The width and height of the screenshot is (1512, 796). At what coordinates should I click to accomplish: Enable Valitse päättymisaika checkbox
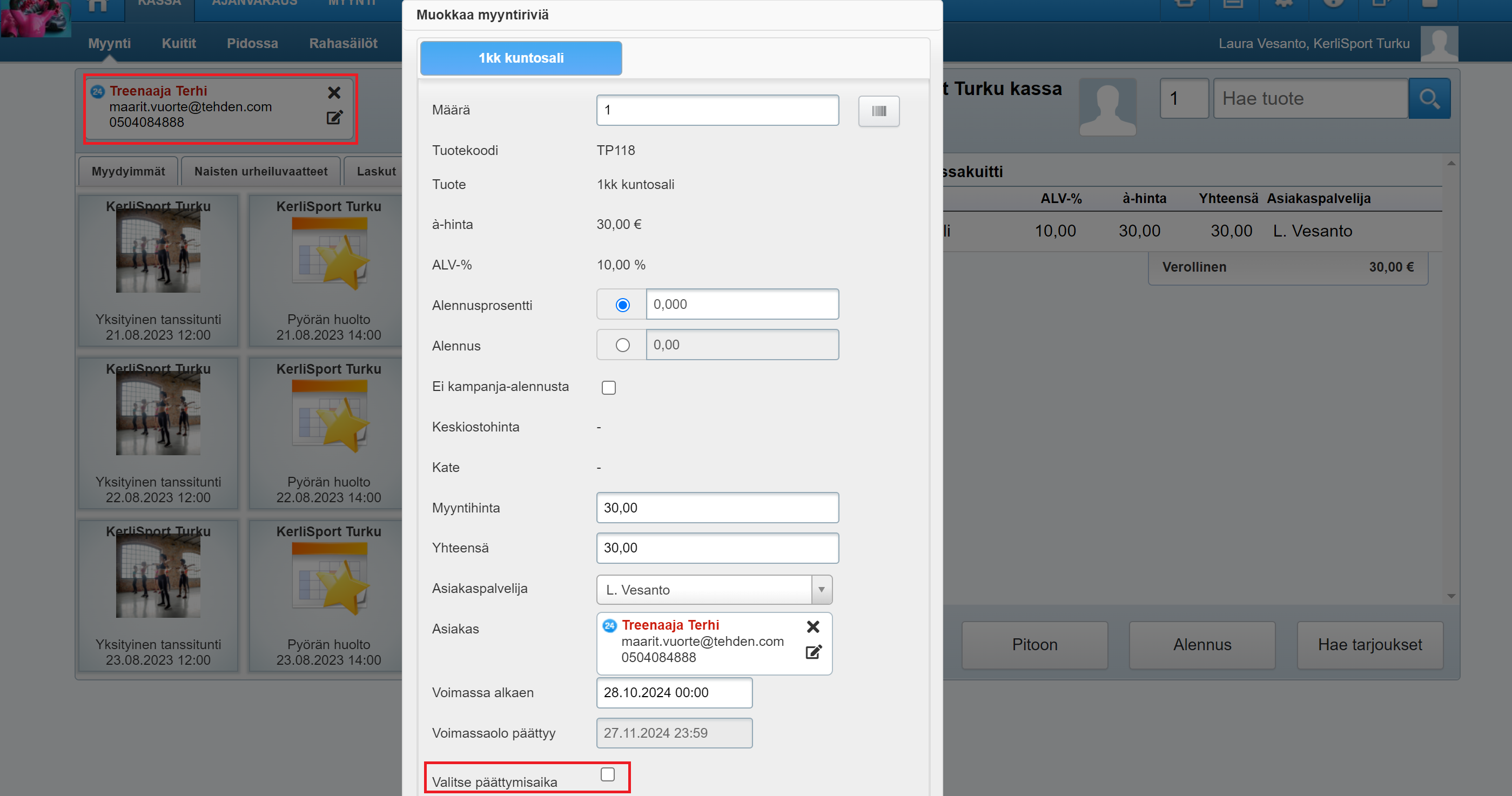[608, 774]
